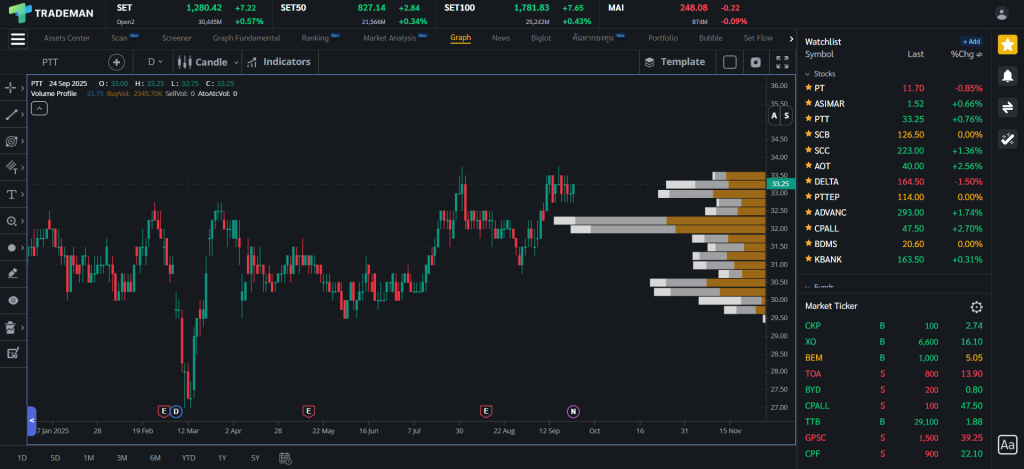Toggle auto scale with the A button
Image resolution: width=1024 pixels, height=469 pixels.
(x=774, y=116)
